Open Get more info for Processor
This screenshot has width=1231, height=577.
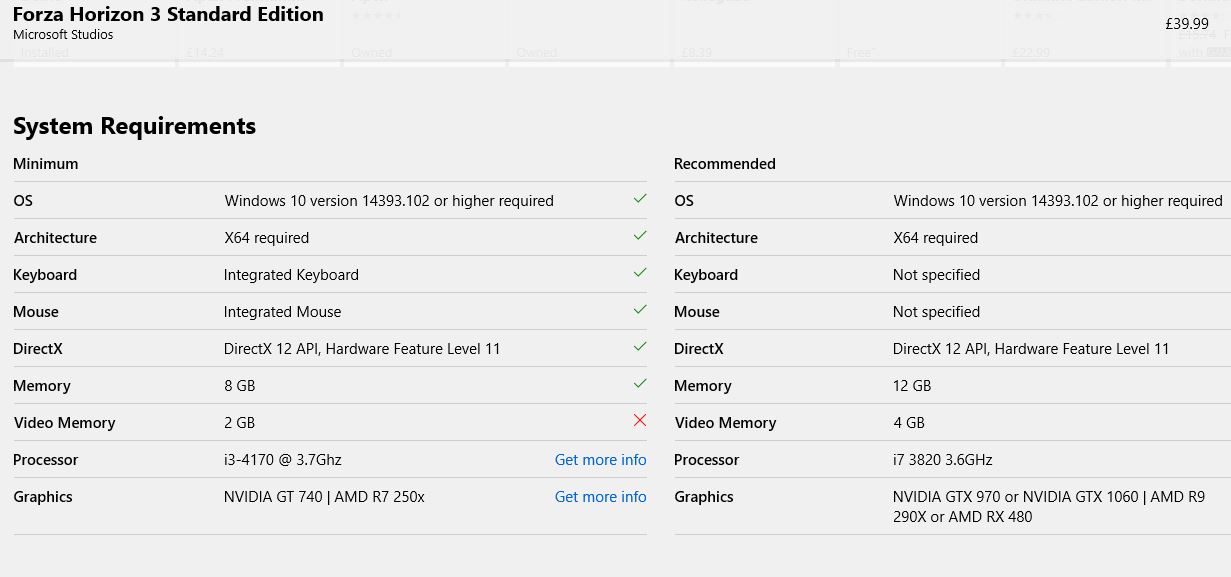click(600, 460)
